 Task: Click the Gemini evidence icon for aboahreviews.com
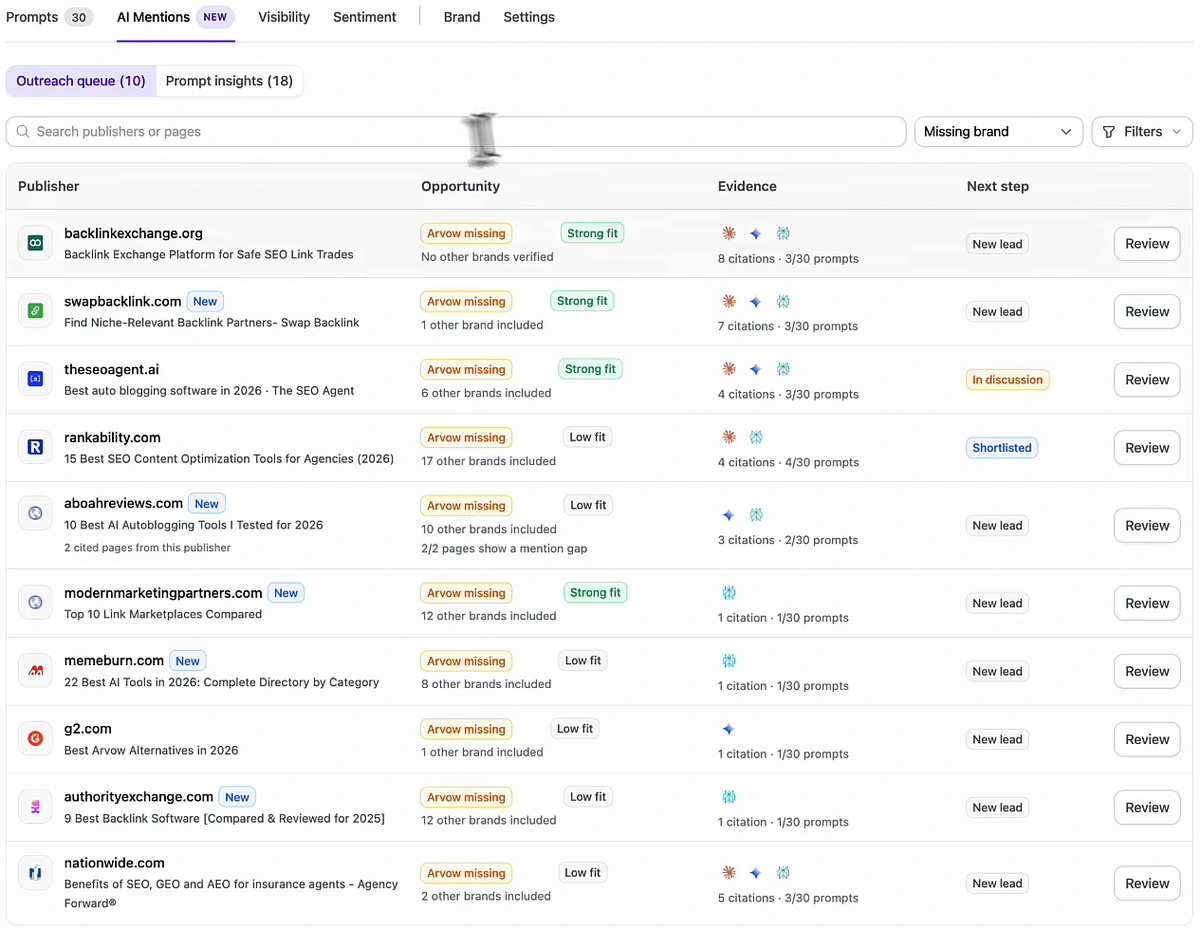pyautogui.click(x=729, y=515)
